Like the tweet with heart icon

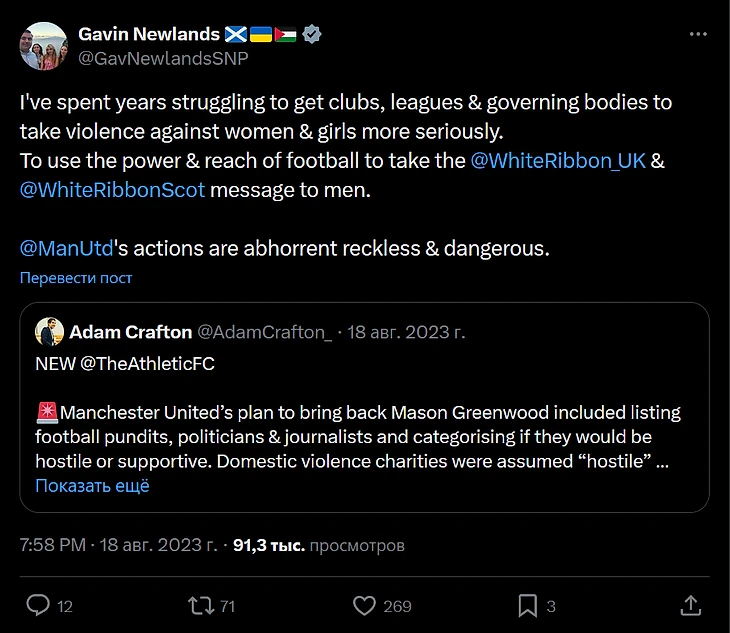click(x=365, y=605)
